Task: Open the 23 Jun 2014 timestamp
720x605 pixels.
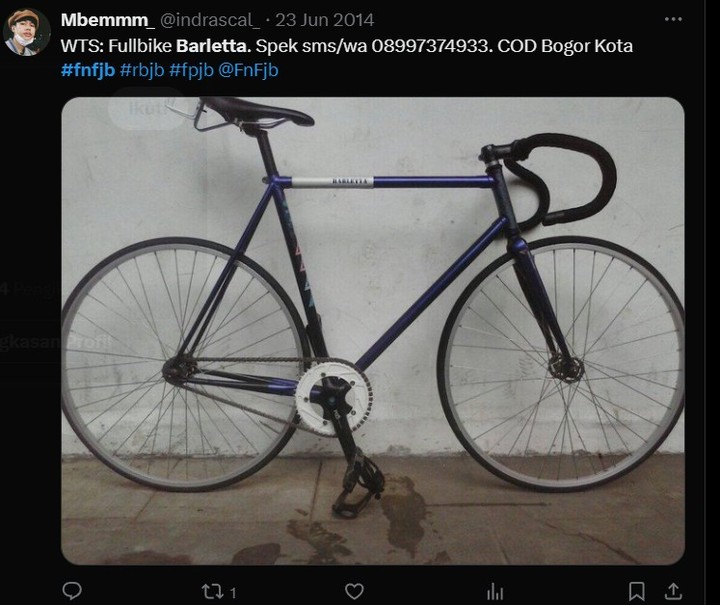Action: (x=324, y=20)
